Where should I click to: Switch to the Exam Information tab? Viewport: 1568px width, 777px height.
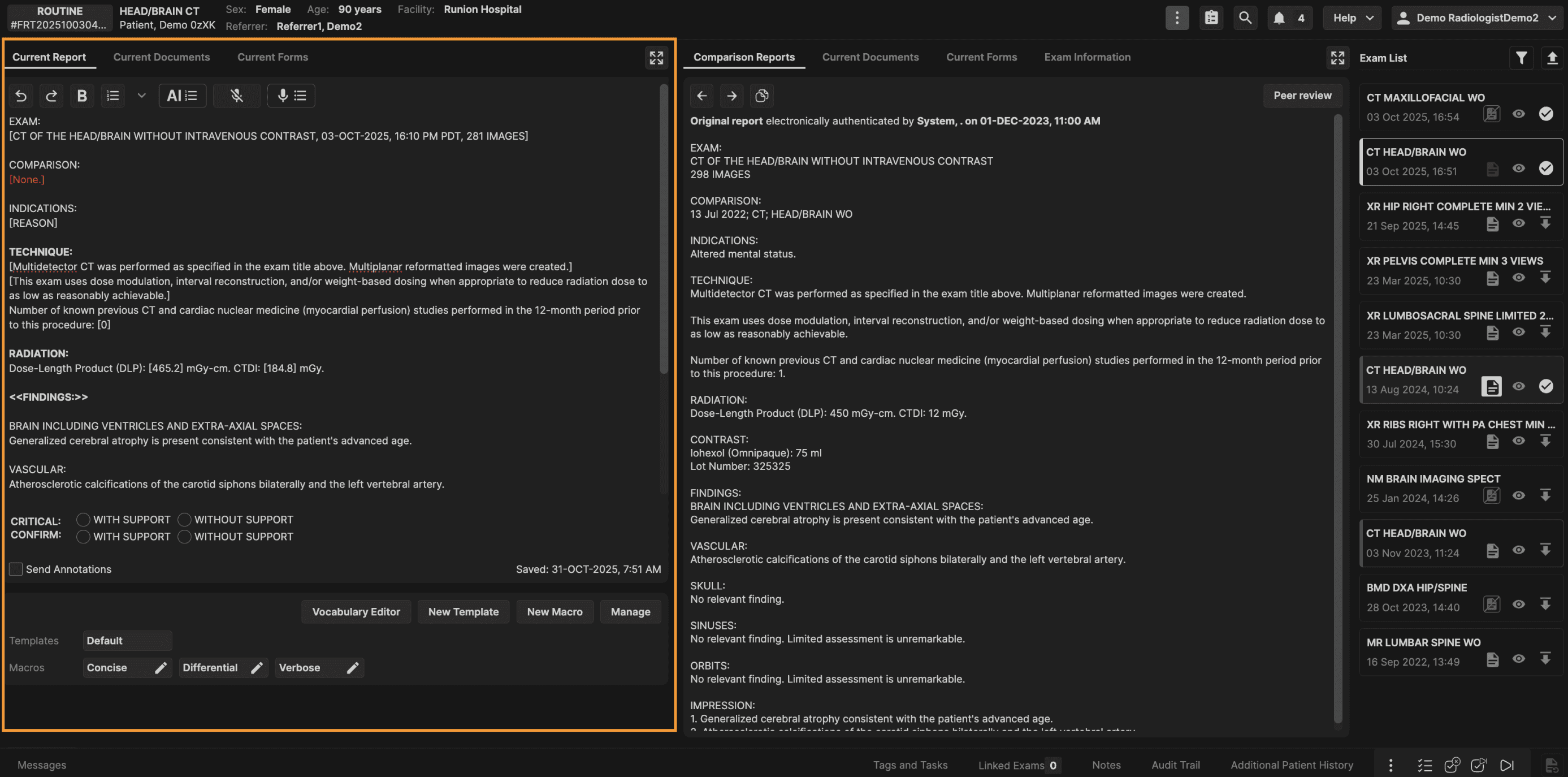[1087, 57]
